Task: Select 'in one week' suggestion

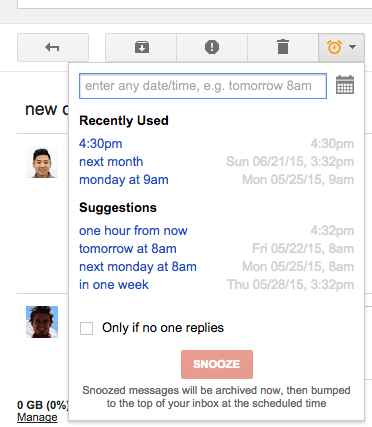Action: (114, 285)
